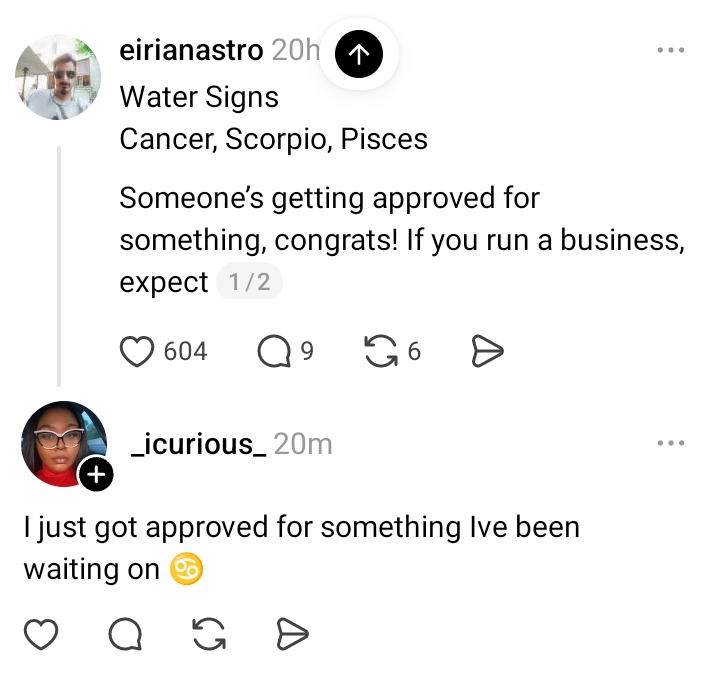Share _icurious_'s reply via send icon
Image resolution: width=719 pixels, height=675 pixels.
(291, 633)
